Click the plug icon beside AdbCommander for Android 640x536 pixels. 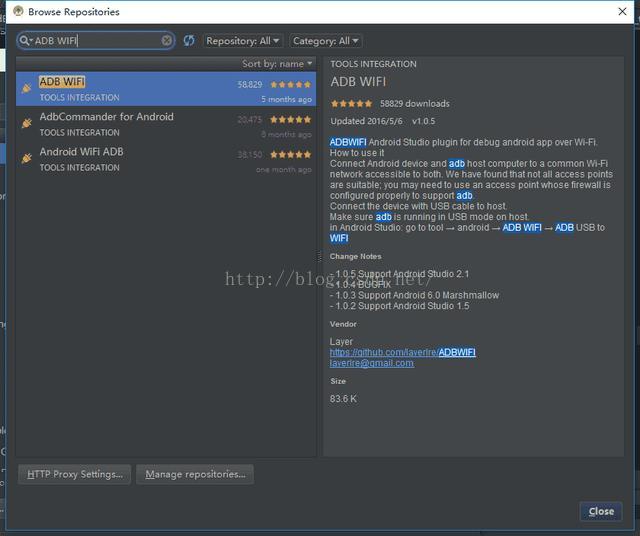[27, 123]
